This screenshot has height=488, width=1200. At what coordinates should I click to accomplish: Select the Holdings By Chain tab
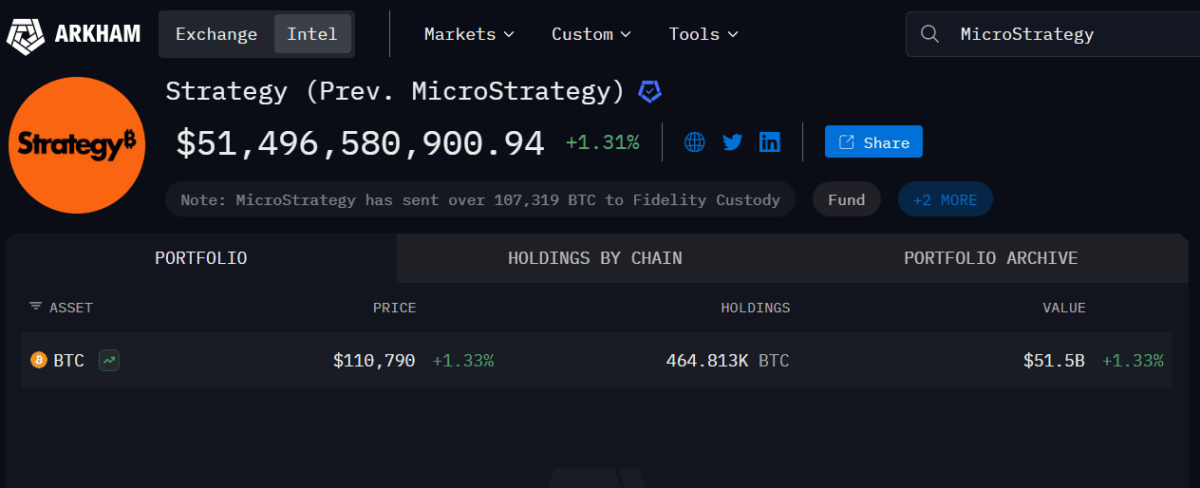click(x=595, y=258)
